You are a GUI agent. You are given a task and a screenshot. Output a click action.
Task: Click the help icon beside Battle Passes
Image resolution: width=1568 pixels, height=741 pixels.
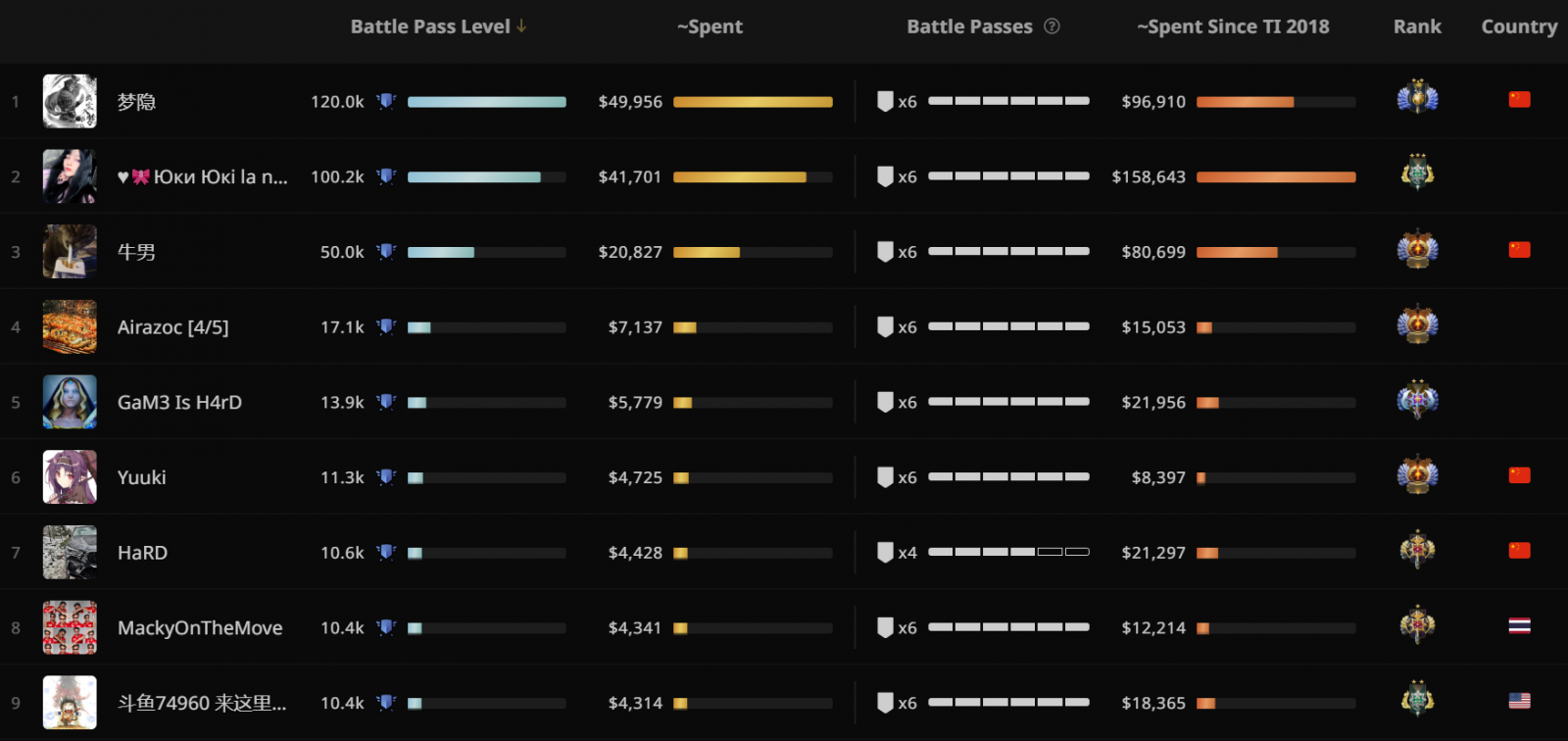1052,26
